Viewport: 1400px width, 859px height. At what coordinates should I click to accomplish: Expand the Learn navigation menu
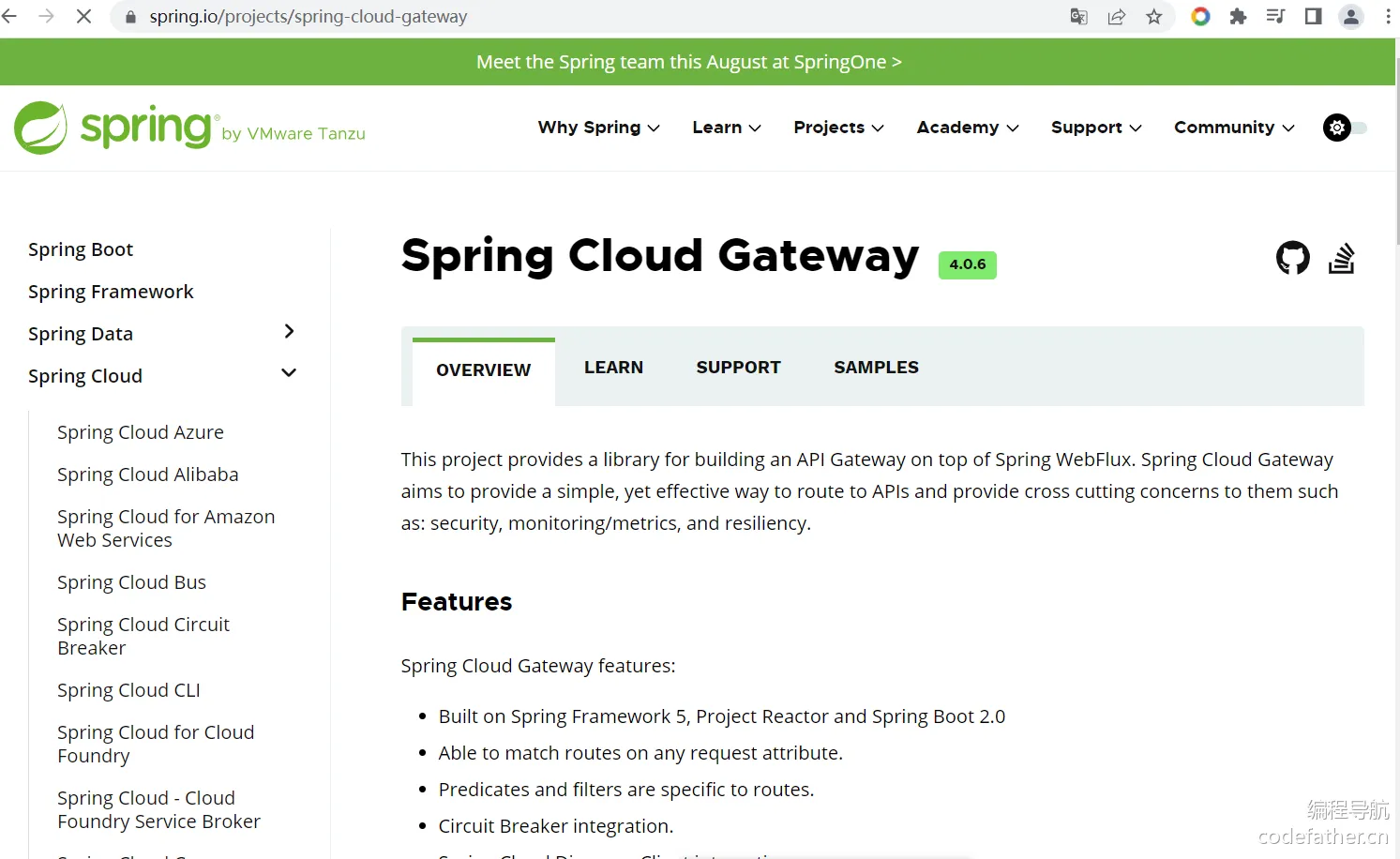[727, 128]
